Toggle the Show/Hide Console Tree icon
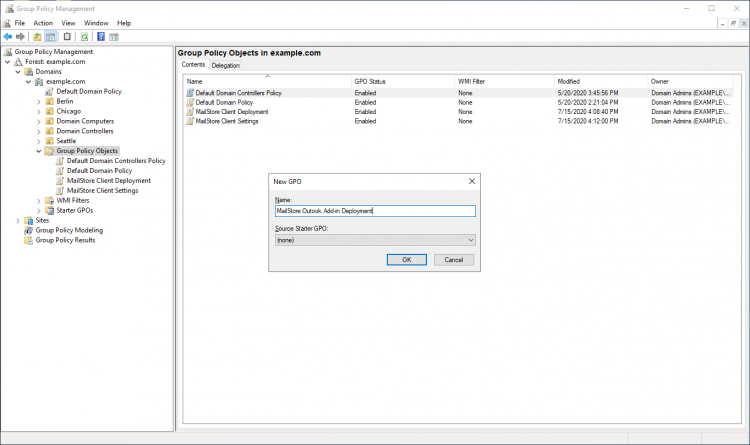Image resolution: width=750 pixels, height=445 pixels. coord(50,37)
